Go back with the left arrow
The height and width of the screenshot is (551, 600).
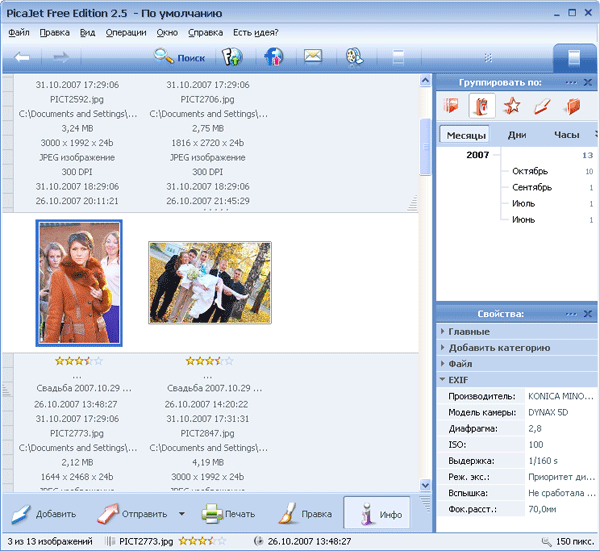22,58
